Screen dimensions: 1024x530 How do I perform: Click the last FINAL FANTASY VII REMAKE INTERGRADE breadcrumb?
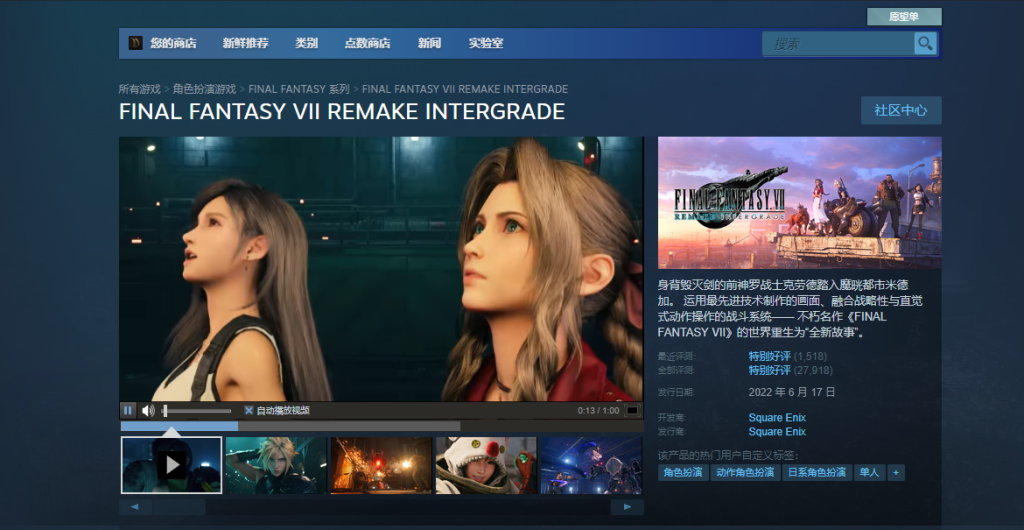point(465,89)
